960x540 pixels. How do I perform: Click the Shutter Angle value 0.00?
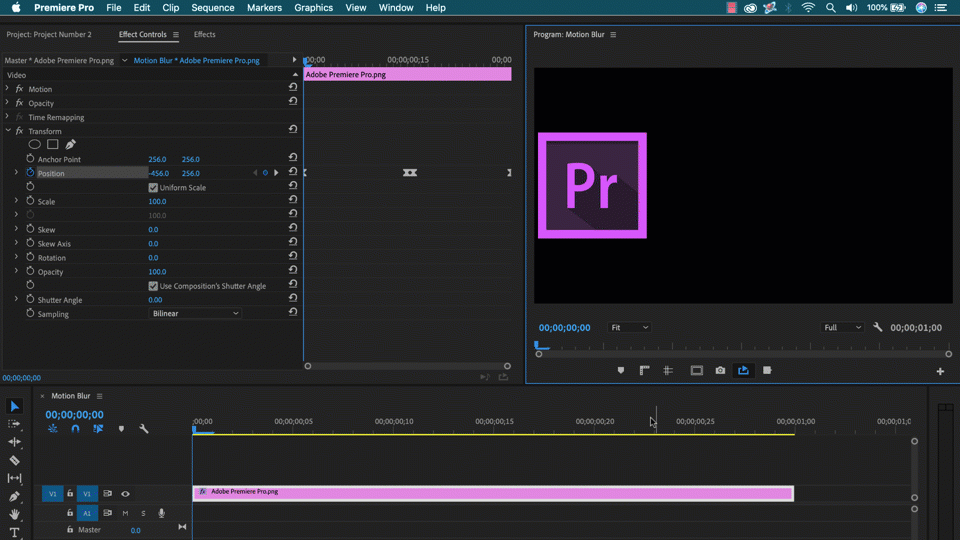[x=155, y=300]
